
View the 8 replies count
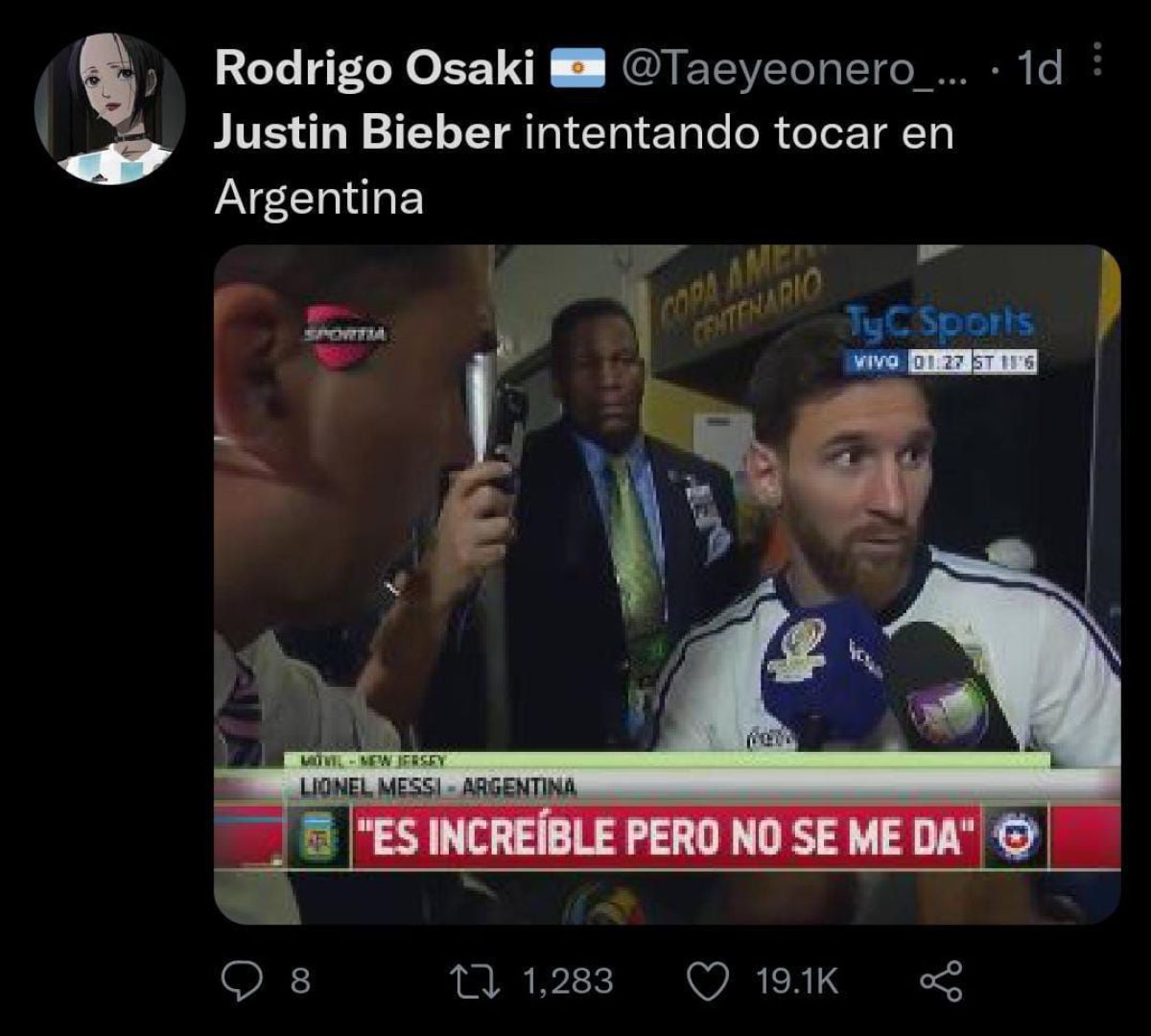point(299,980)
